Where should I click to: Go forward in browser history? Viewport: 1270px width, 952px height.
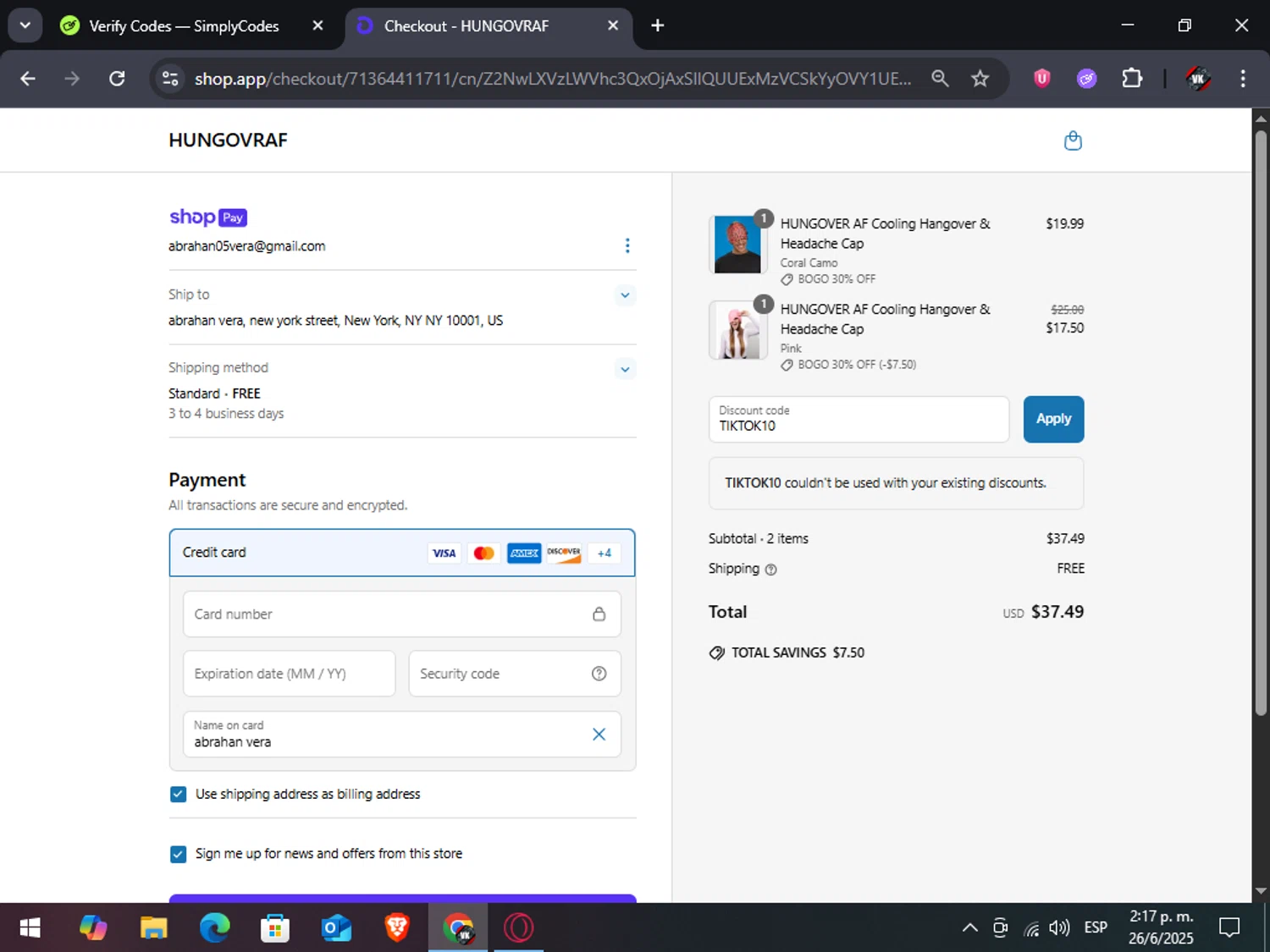coord(72,79)
